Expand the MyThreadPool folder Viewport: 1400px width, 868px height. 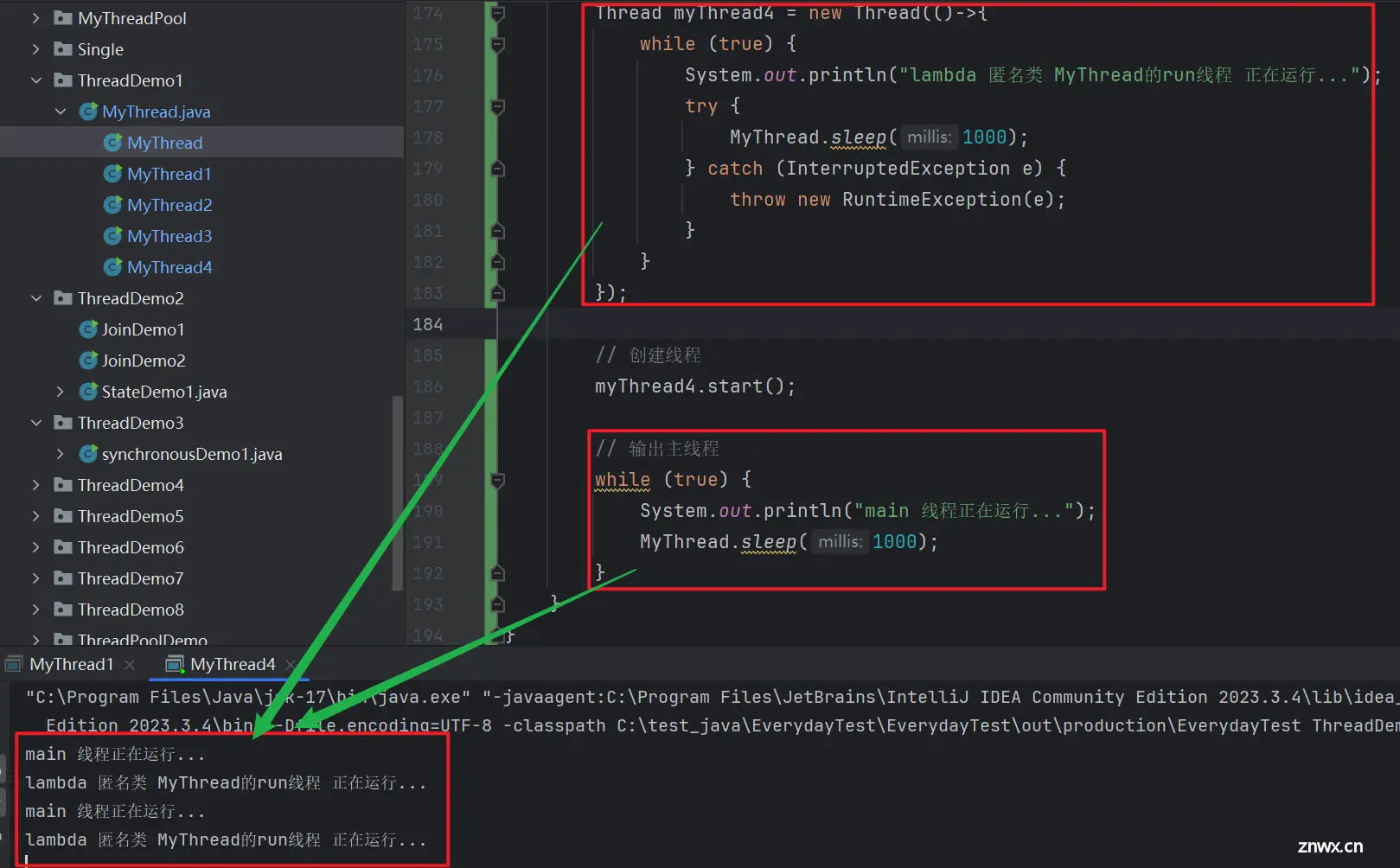pos(35,18)
